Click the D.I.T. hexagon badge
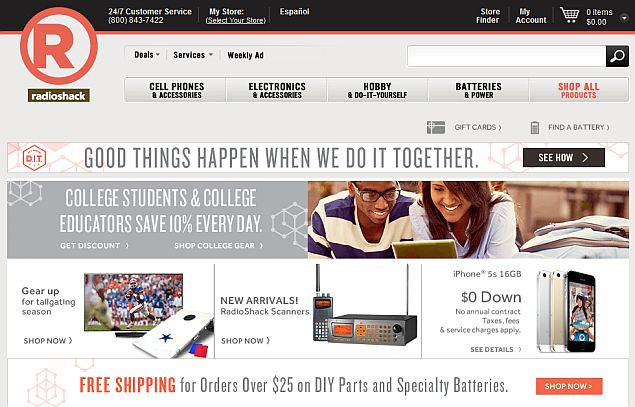 34,158
